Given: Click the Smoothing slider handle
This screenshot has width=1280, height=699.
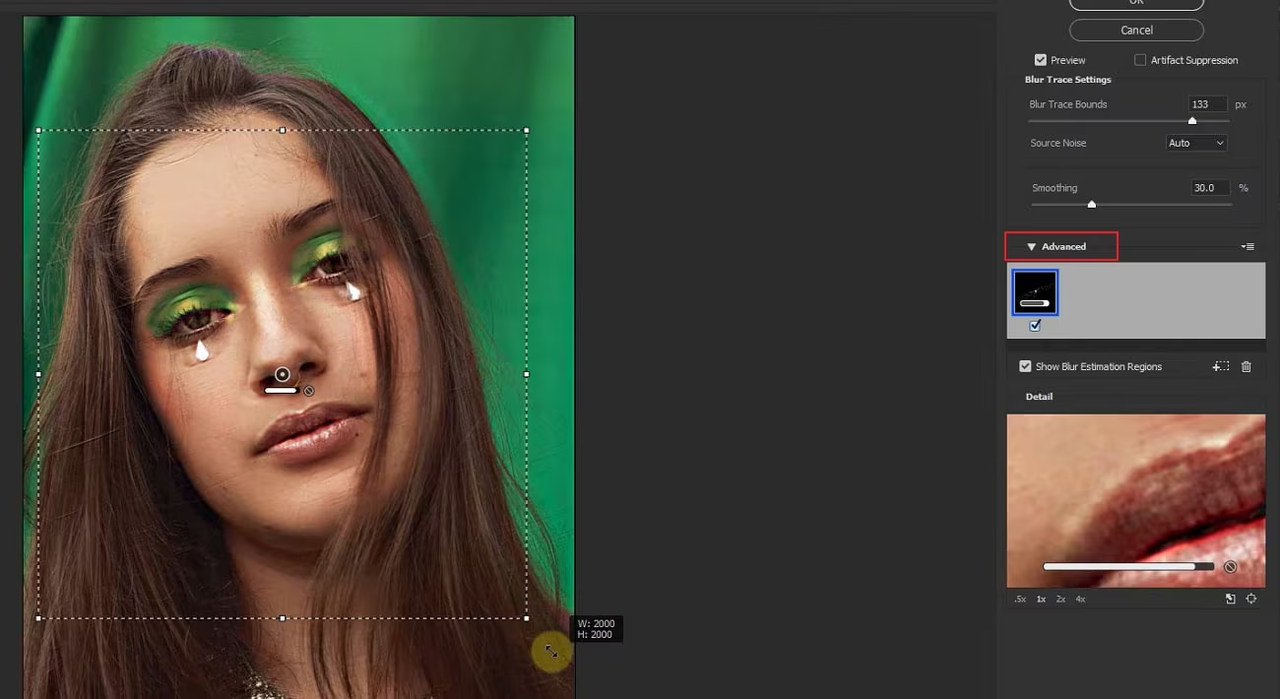Looking at the screenshot, I should pyautogui.click(x=1091, y=204).
